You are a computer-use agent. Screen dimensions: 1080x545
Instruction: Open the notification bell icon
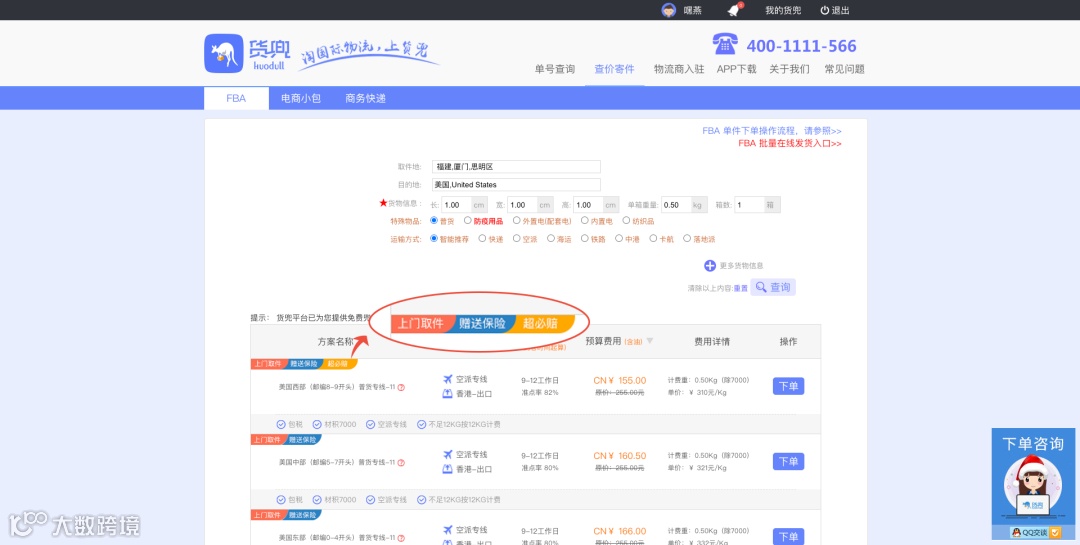[x=734, y=10]
